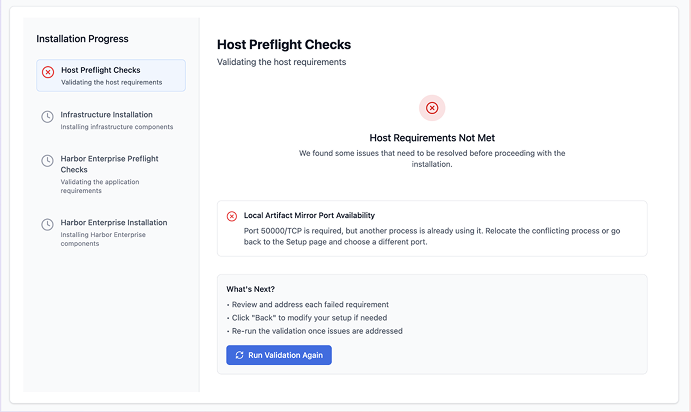This screenshot has height=412, width=691.
Task: Click the red X icon beside Local Artifact Mirror Port Availability
Action: (232, 216)
